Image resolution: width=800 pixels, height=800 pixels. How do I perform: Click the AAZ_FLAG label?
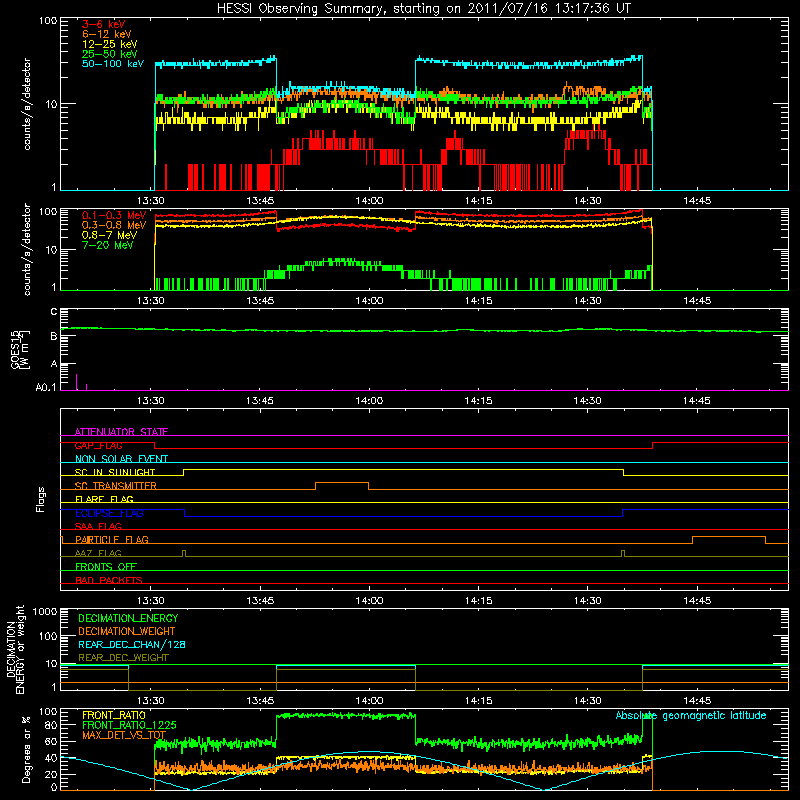(x=98, y=553)
